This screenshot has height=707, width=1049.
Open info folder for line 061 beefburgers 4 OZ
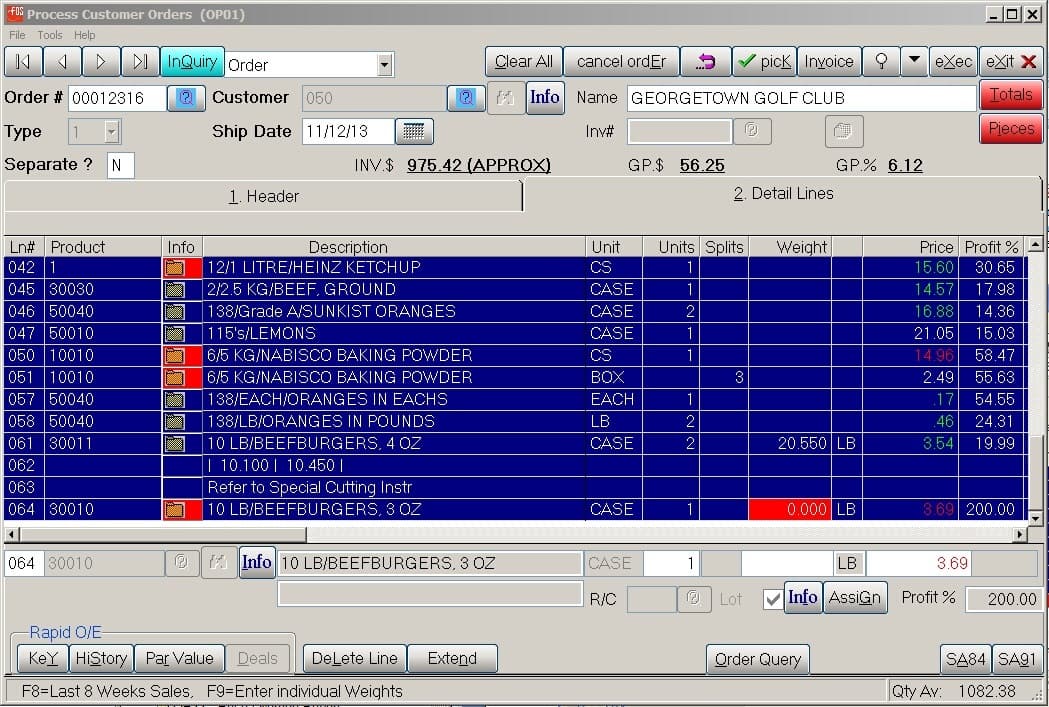(x=175, y=444)
